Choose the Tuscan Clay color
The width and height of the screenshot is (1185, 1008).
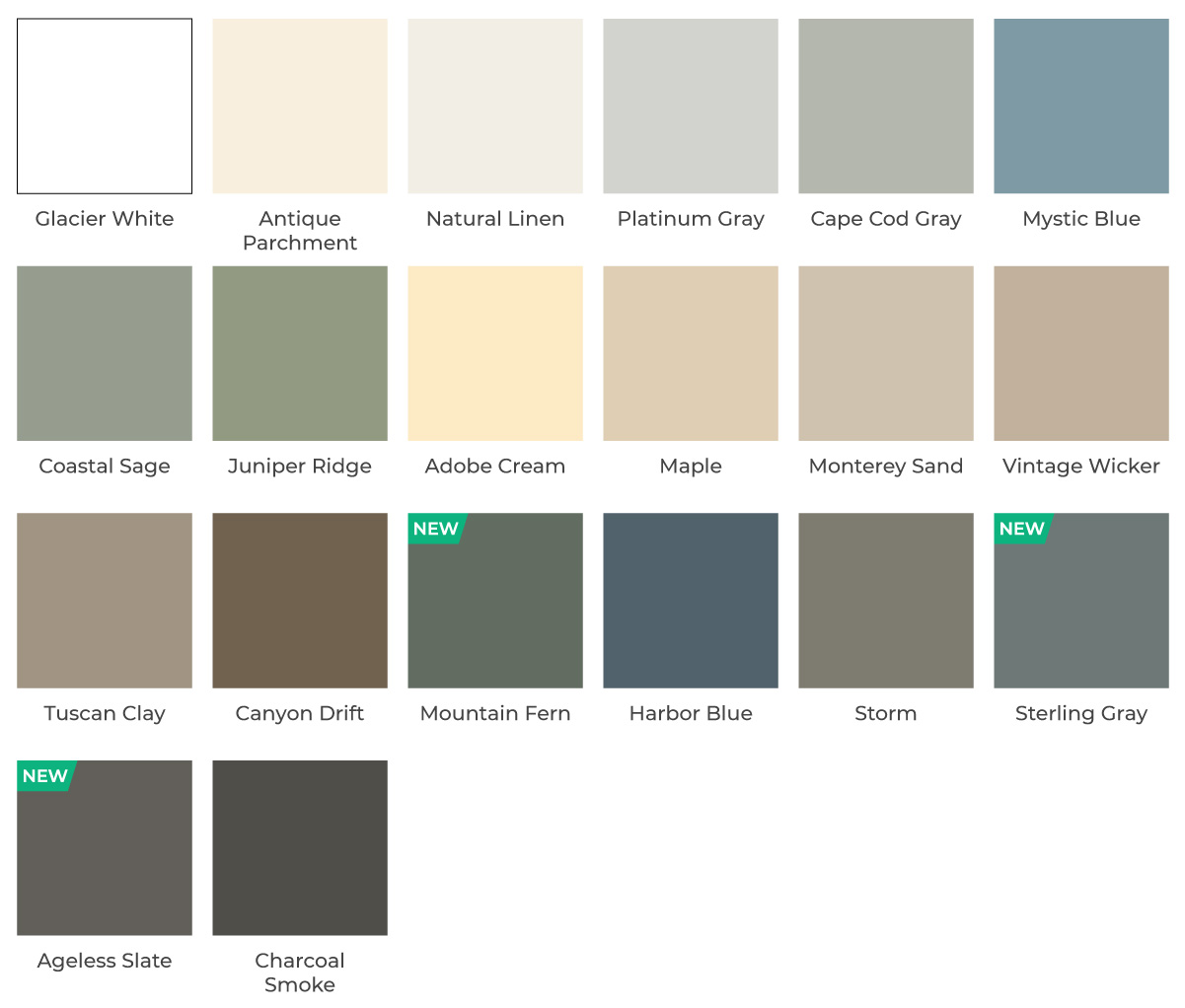tap(104, 599)
